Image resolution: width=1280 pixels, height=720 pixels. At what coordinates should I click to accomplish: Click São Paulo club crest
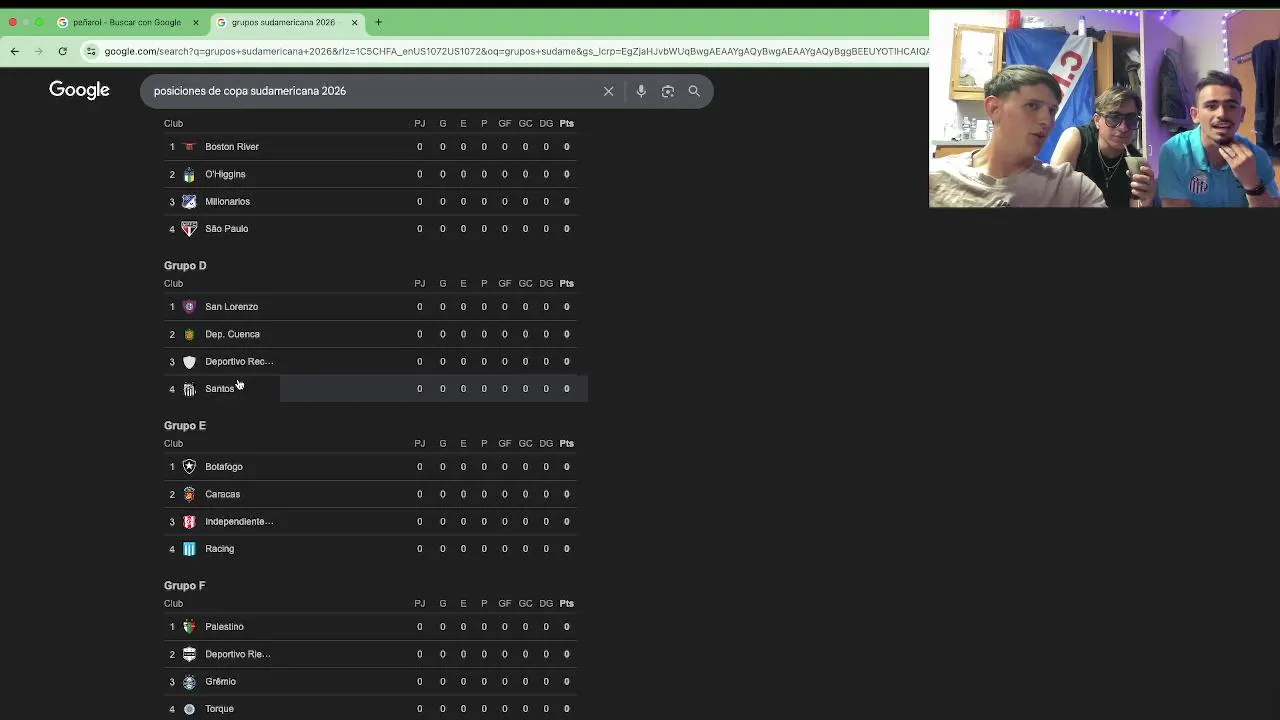189,229
